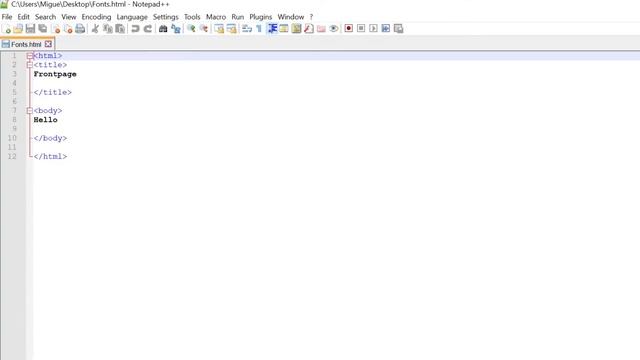Screen dimensions: 640x360
Task: Open the Macro menu
Action: tap(216, 17)
